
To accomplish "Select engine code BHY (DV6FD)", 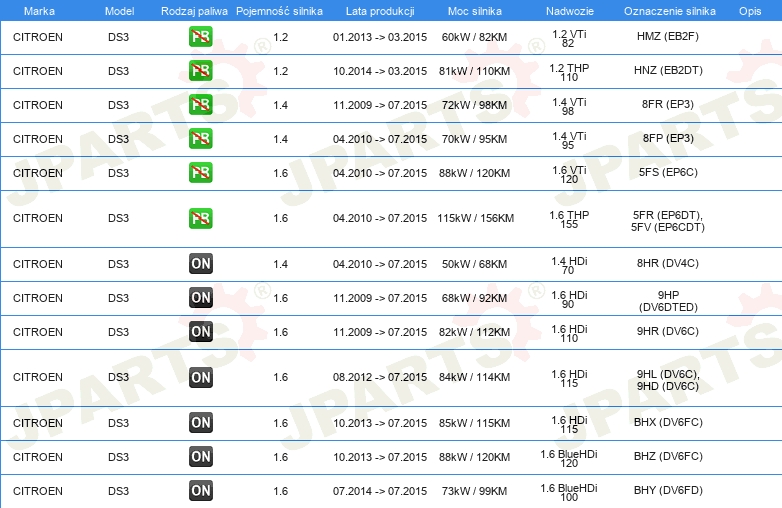I will [668, 490].
